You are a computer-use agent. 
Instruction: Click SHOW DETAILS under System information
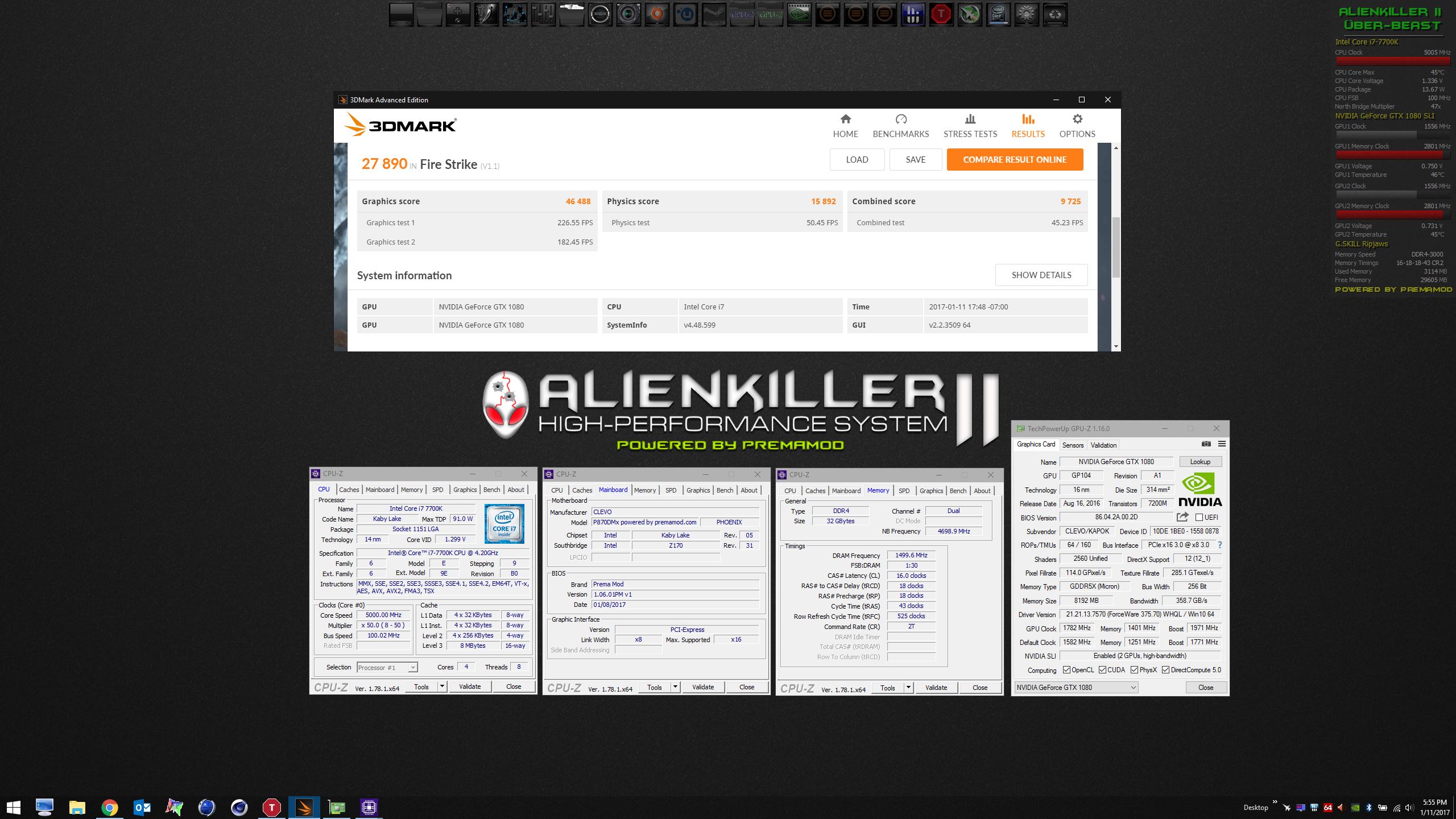(1041, 275)
